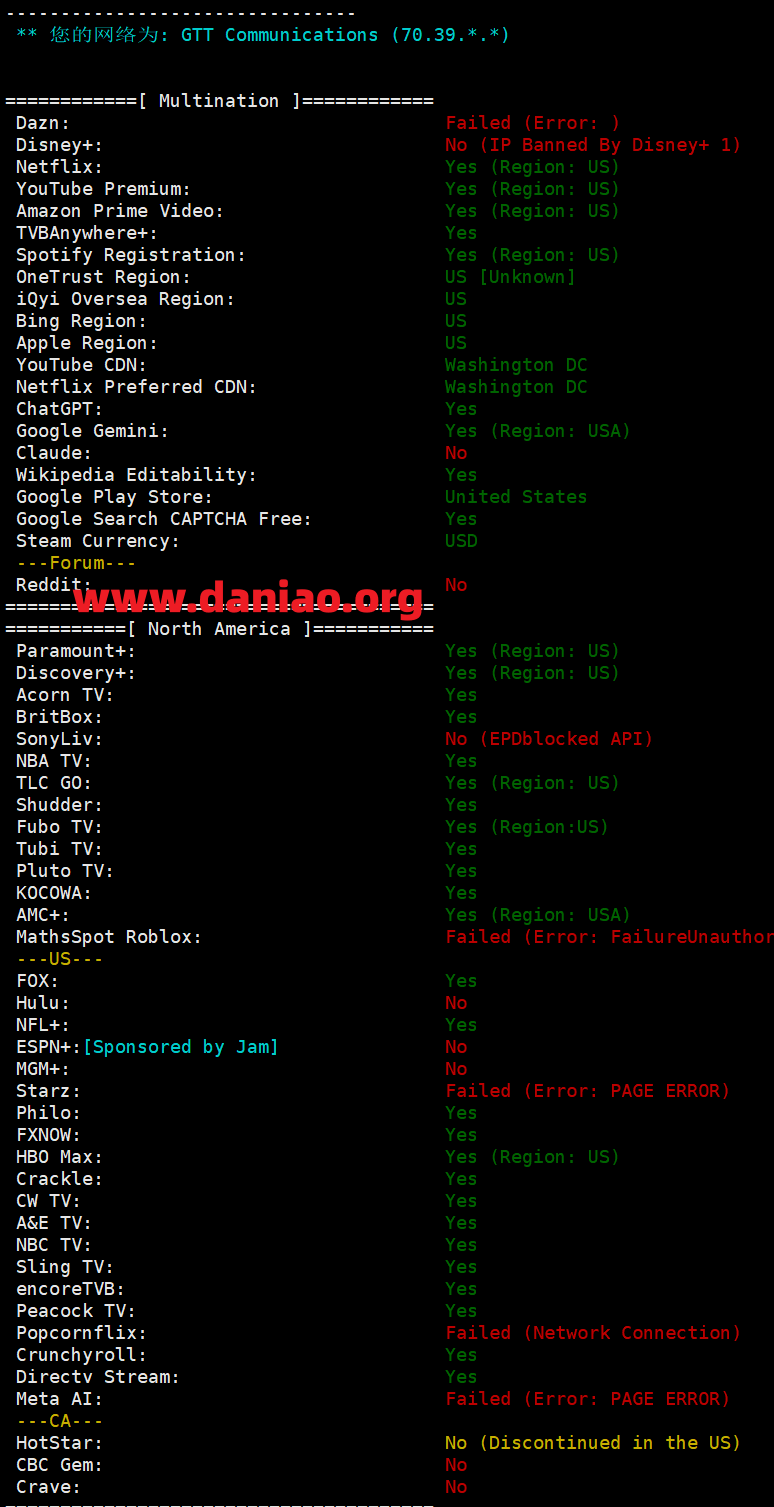Click the KOCOWA label
The height and width of the screenshot is (1507, 774).
point(54,893)
